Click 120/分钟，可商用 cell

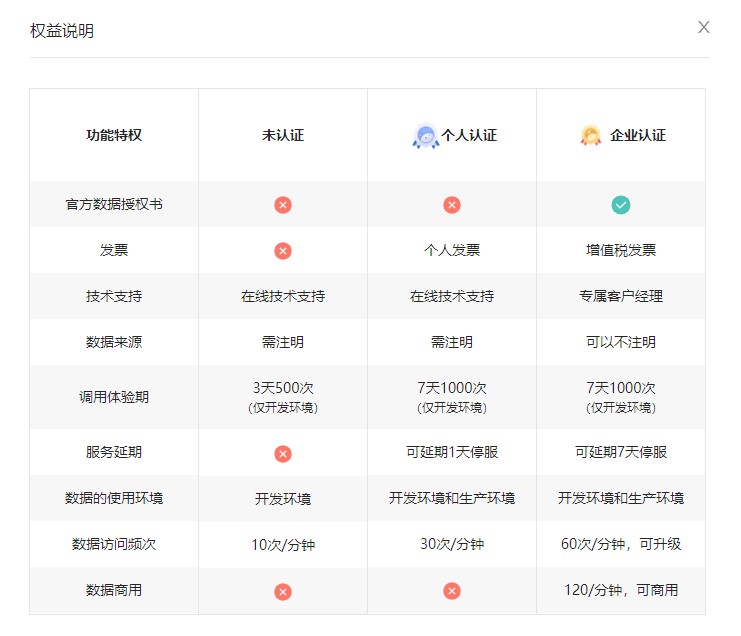pos(621,590)
